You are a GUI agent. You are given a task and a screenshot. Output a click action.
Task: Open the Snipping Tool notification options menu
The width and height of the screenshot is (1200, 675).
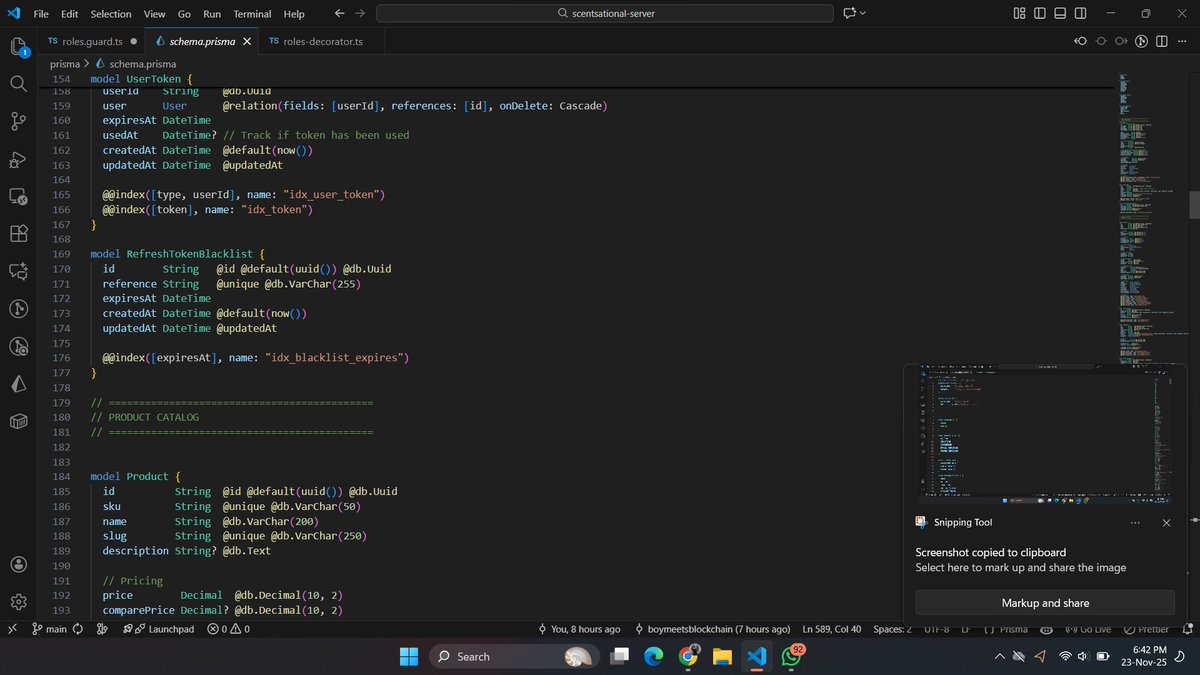point(1135,522)
